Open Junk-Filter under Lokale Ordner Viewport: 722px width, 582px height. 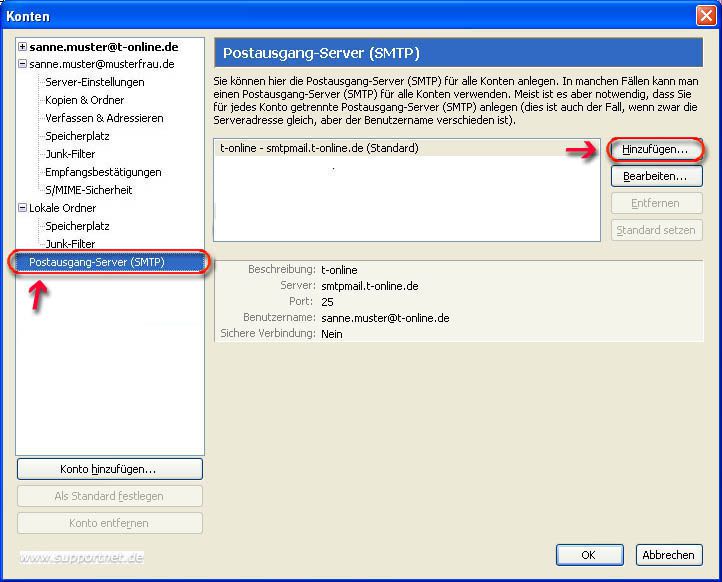70,244
